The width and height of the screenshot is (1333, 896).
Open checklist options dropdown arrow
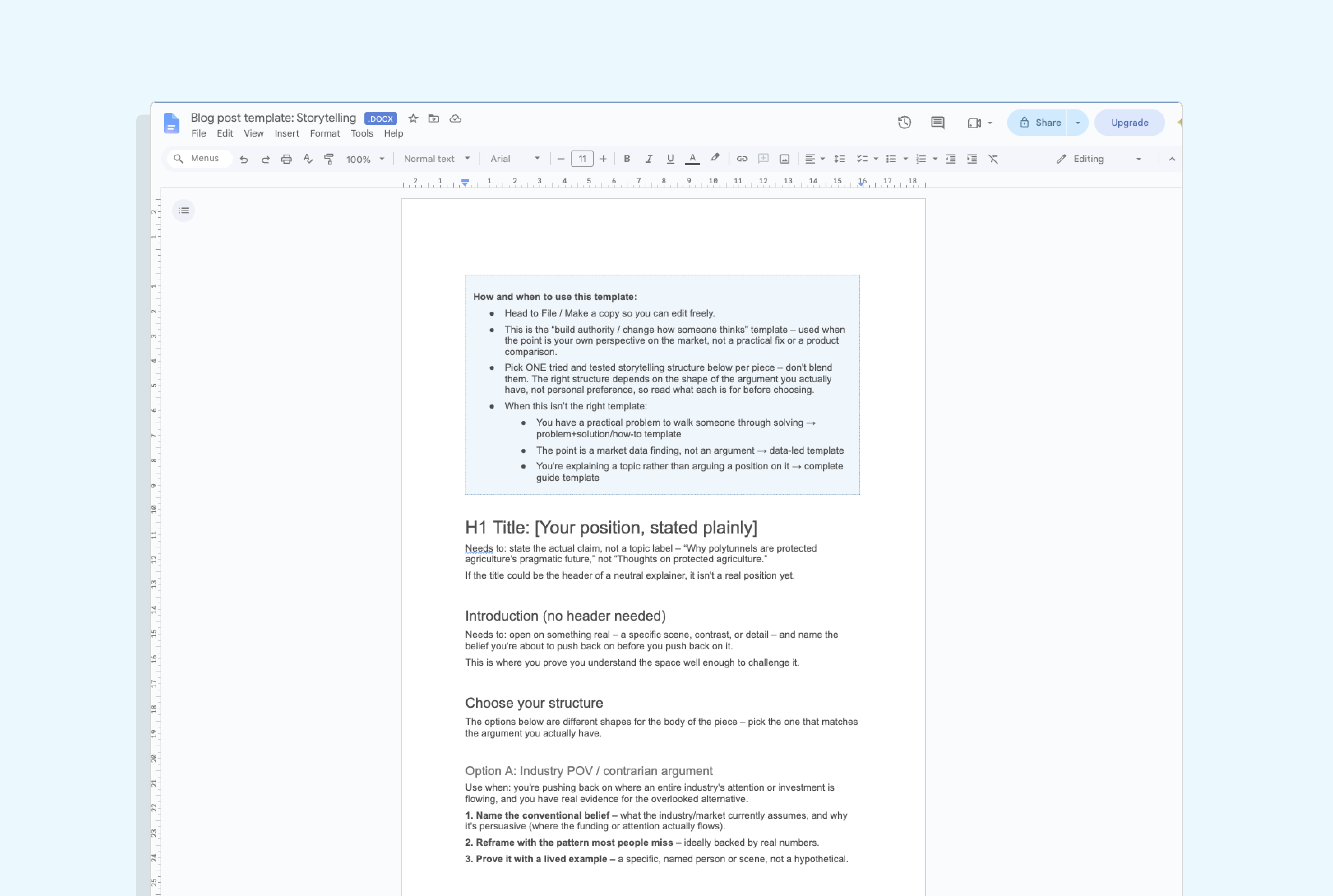(x=876, y=159)
